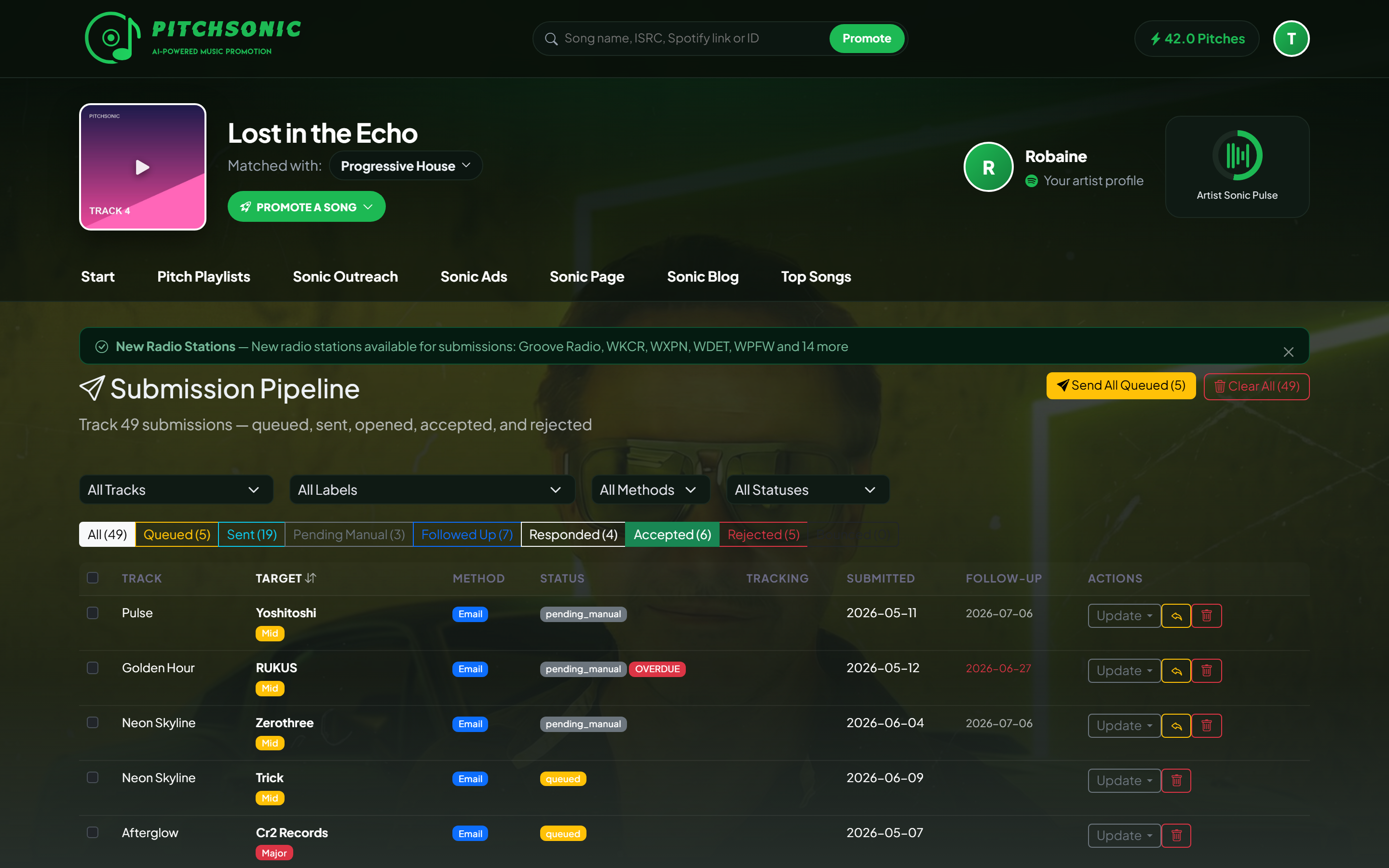This screenshot has width=1389, height=868.
Task: Click the reply arrow icon for Yoshitoshi
Action: [1176, 616]
